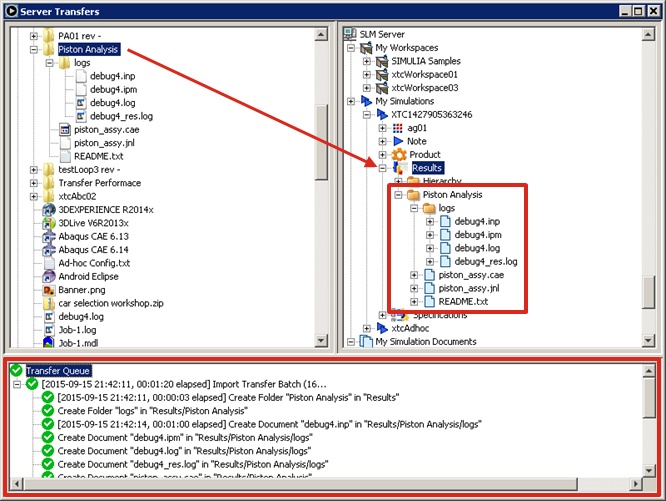Click the Android Eclipse shortcut icon

tap(49, 276)
